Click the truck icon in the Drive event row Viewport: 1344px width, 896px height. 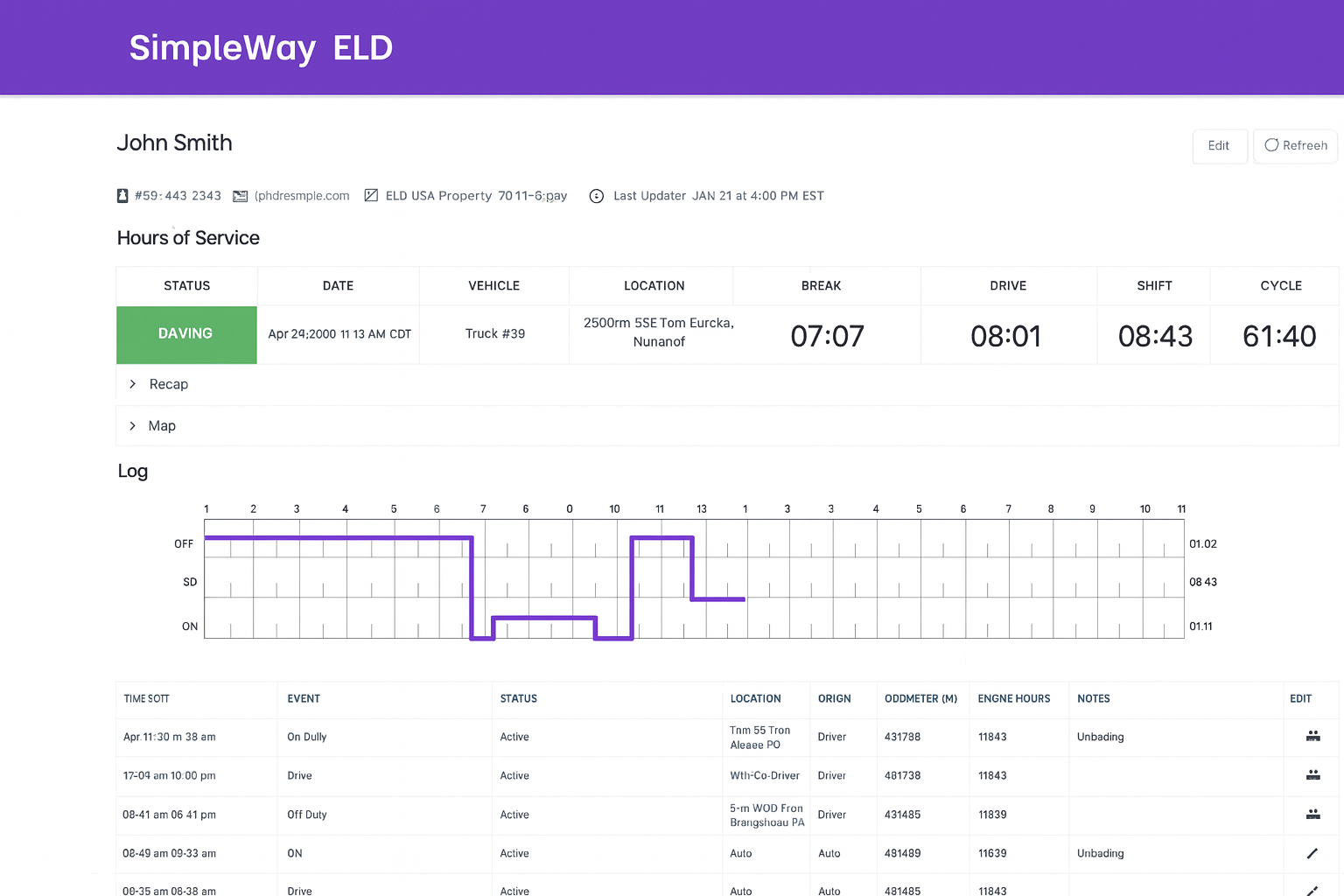pos(1312,775)
